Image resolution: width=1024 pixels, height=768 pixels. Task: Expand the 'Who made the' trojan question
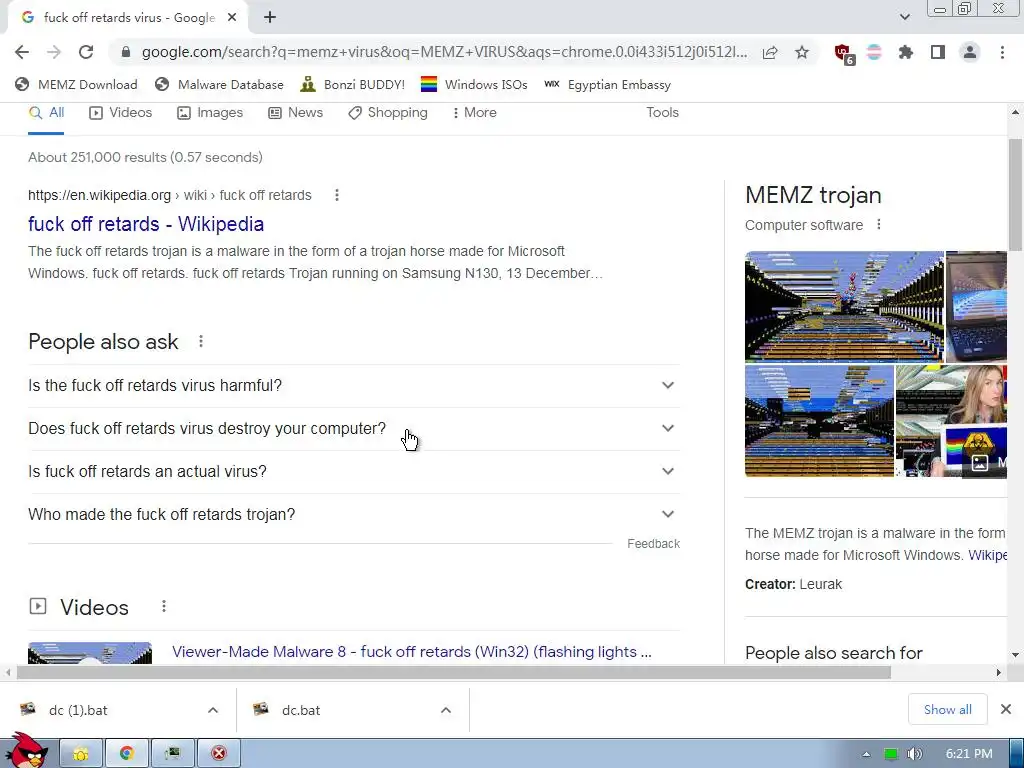coord(354,515)
